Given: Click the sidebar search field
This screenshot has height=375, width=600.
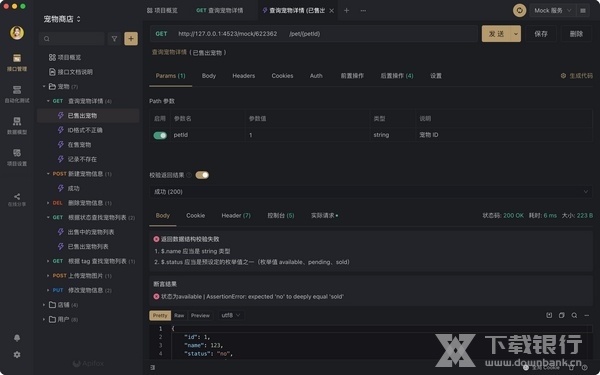Looking at the screenshot, I should (x=72, y=39).
